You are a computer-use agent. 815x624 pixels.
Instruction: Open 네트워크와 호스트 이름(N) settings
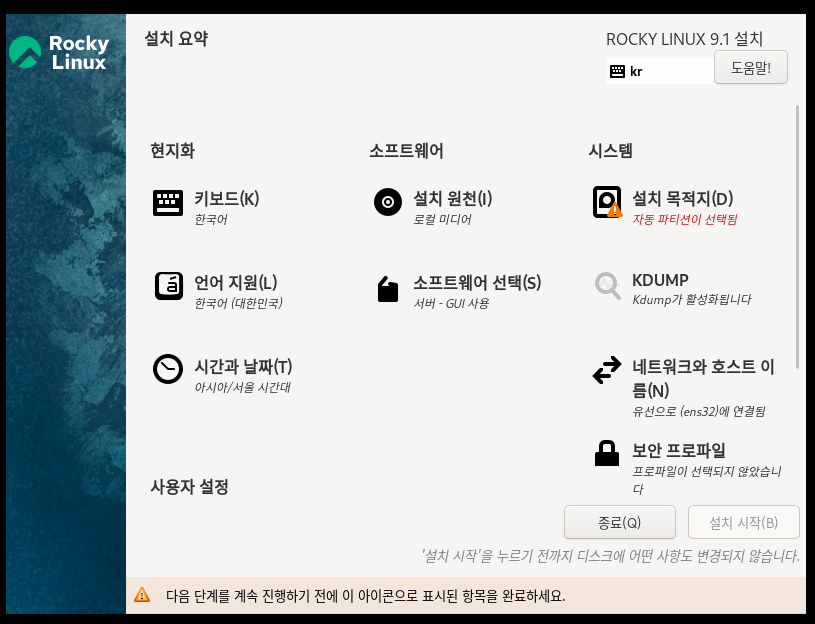tap(703, 378)
